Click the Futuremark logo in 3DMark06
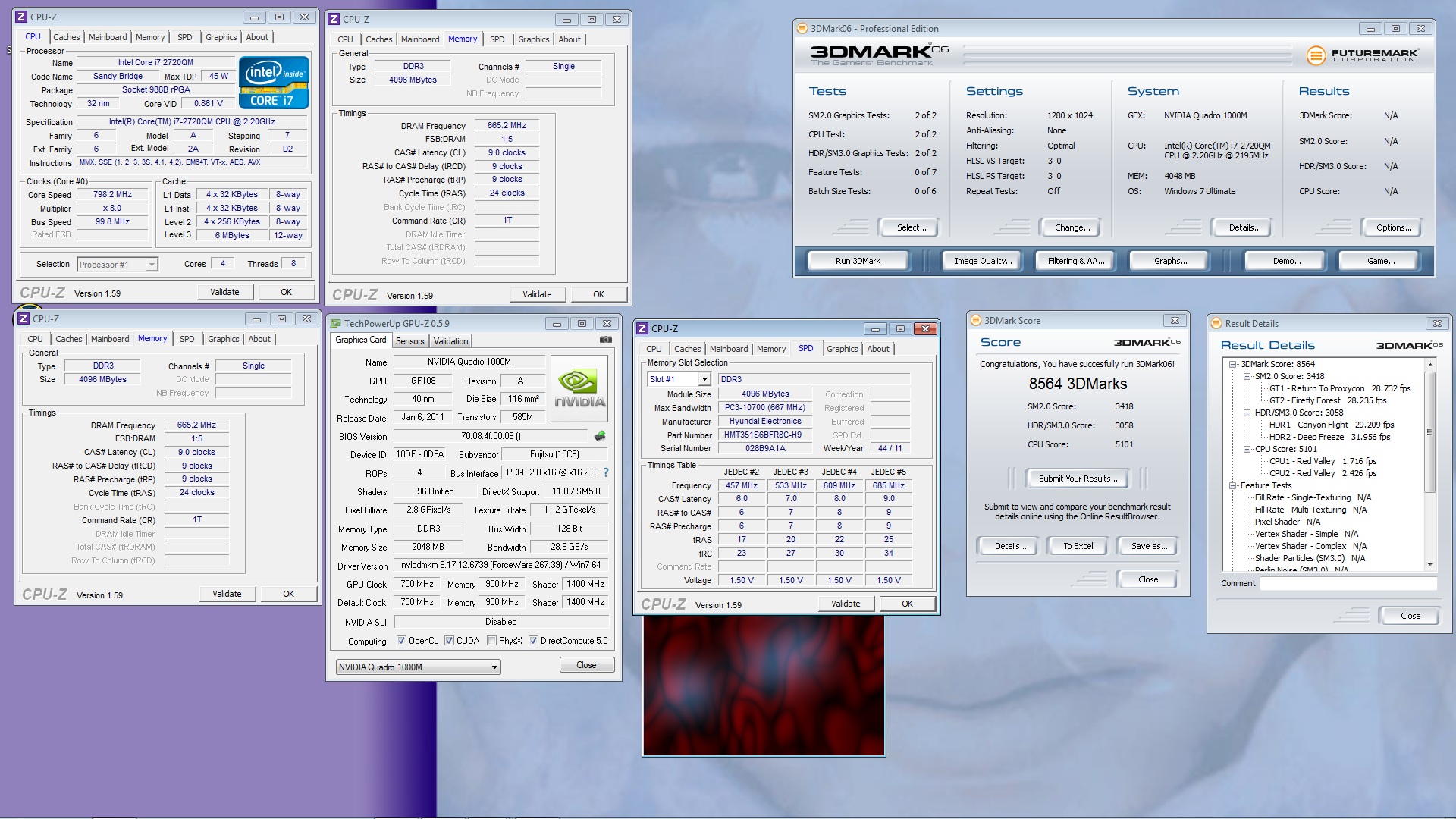1456x819 pixels. [1363, 55]
